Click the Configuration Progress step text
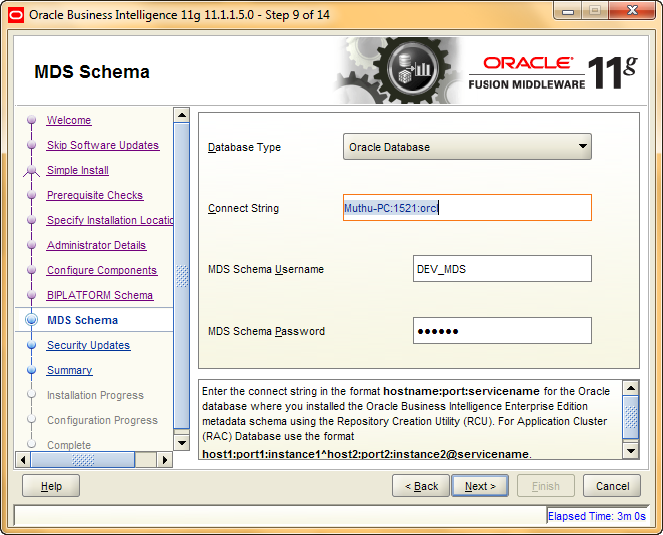 pos(102,420)
